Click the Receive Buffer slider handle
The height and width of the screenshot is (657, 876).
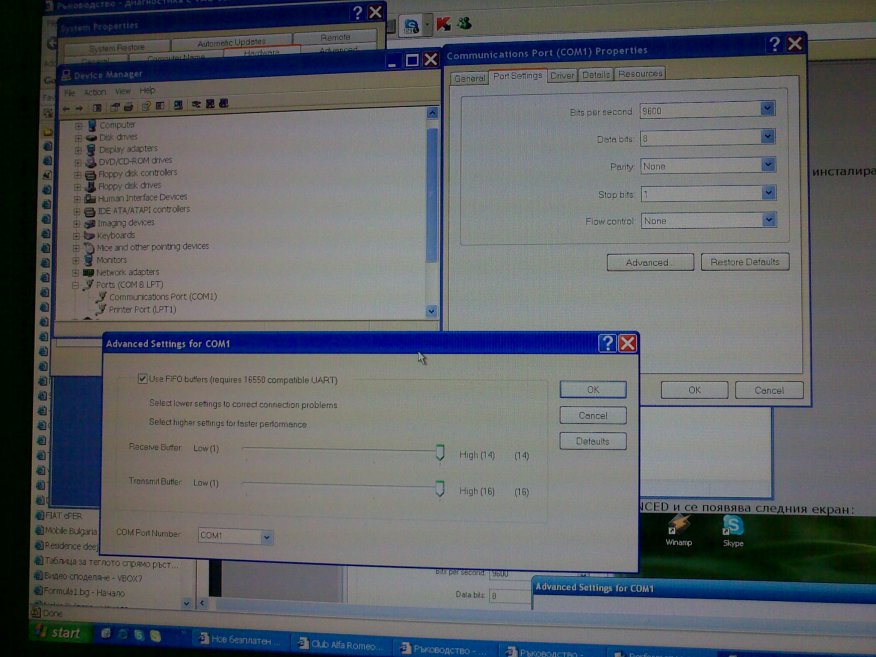[x=439, y=453]
